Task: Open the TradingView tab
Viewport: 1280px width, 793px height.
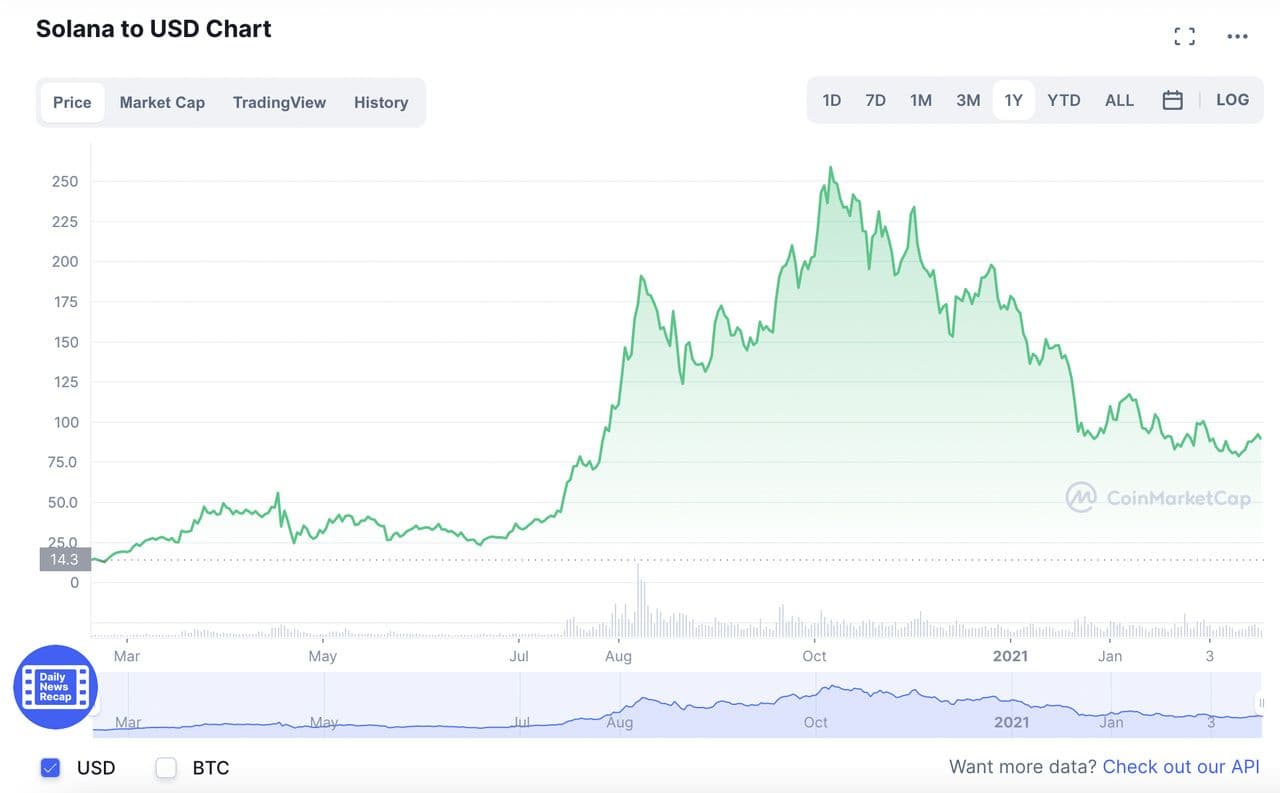Action: [x=279, y=102]
